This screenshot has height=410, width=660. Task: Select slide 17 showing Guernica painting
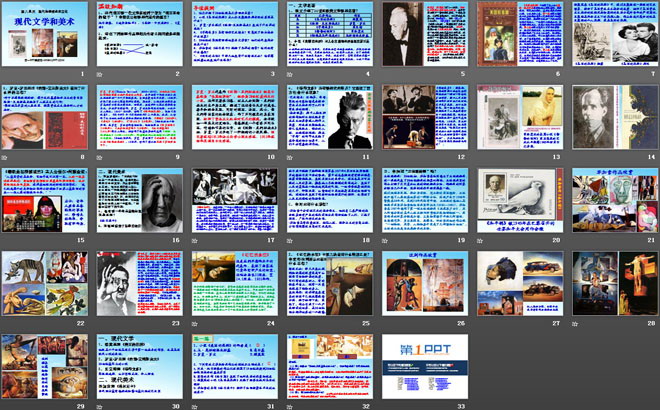point(235,200)
